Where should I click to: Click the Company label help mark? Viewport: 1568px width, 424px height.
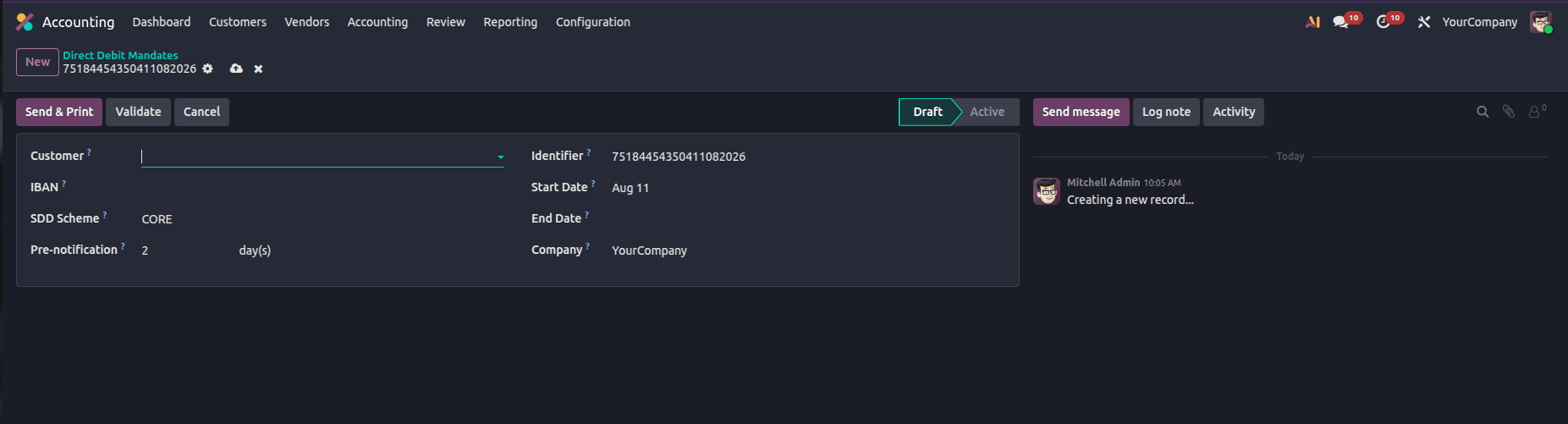pyautogui.click(x=587, y=246)
